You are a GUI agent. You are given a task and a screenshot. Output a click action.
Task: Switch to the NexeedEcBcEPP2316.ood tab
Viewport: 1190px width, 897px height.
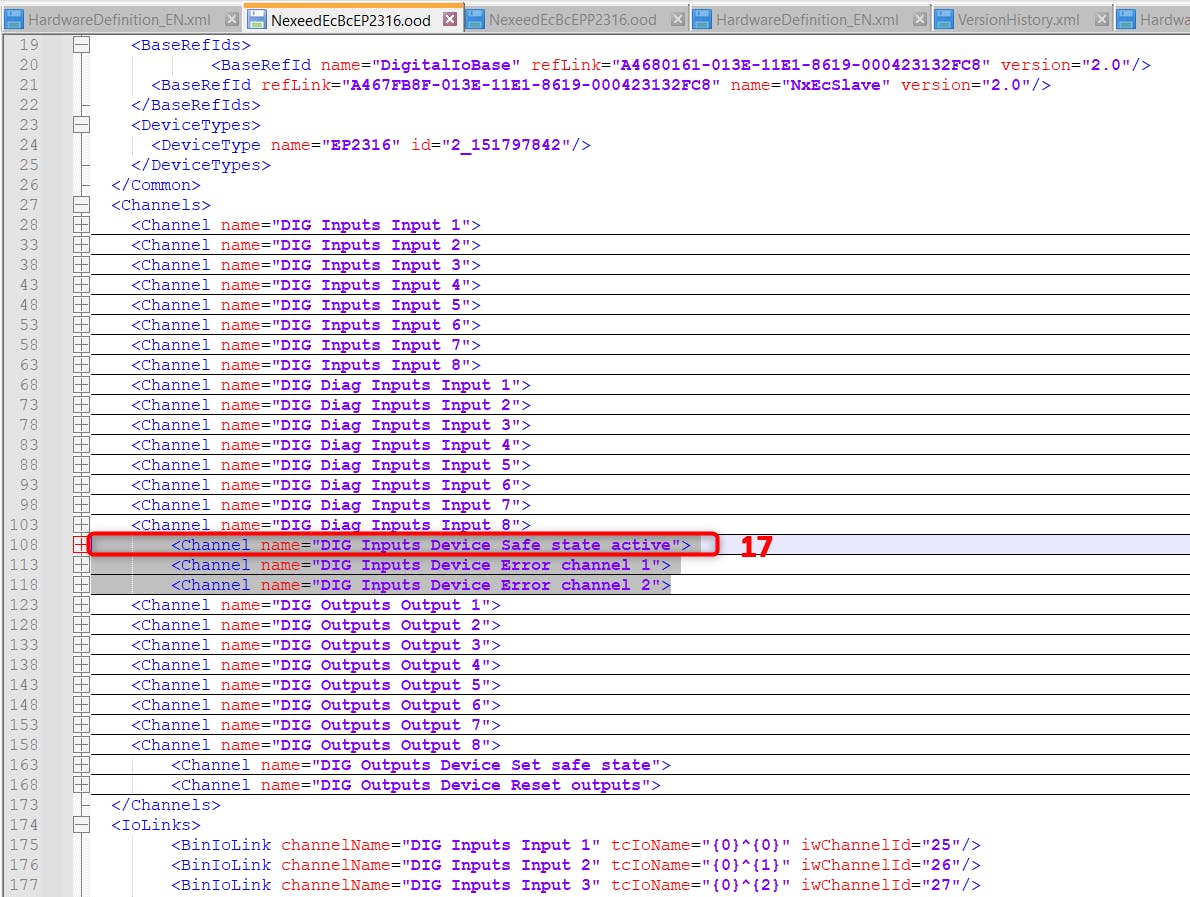coord(572,19)
